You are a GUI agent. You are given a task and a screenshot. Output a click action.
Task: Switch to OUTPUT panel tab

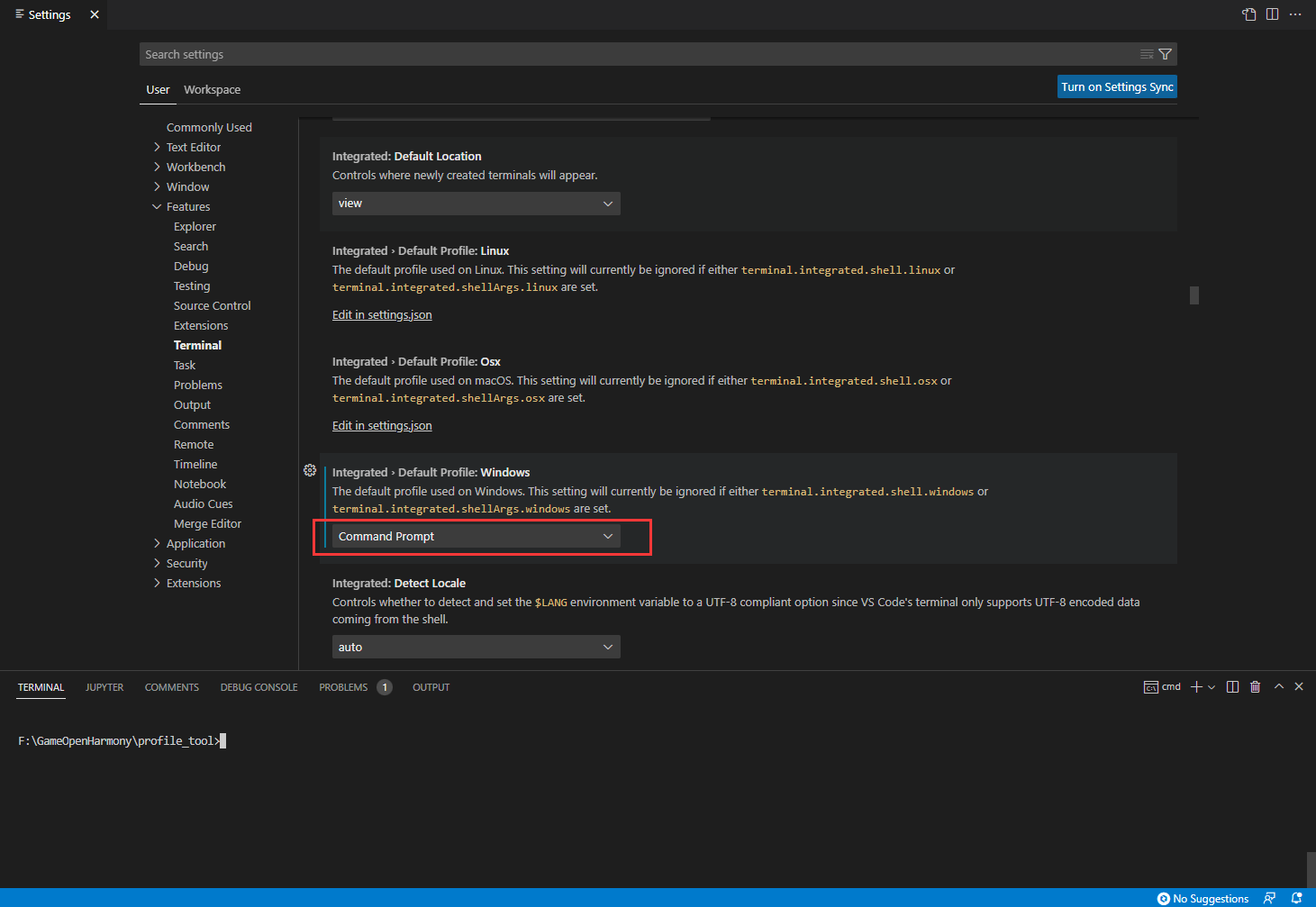431,687
